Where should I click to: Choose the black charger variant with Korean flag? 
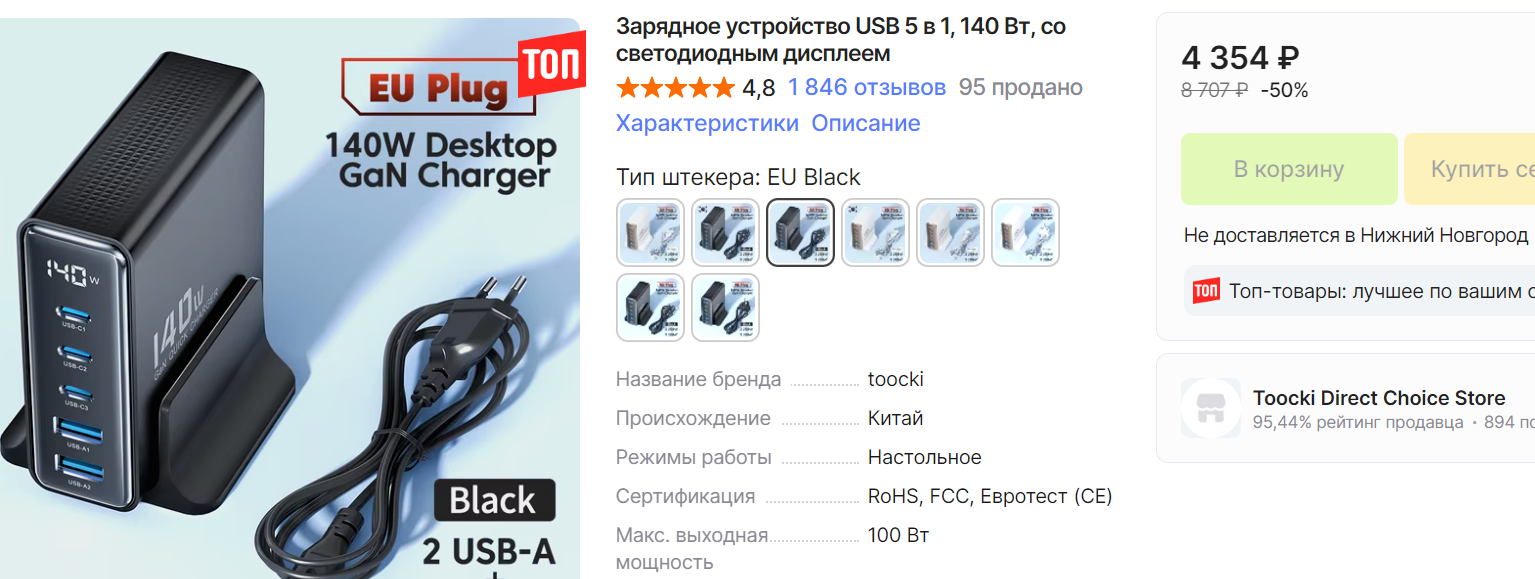click(725, 232)
